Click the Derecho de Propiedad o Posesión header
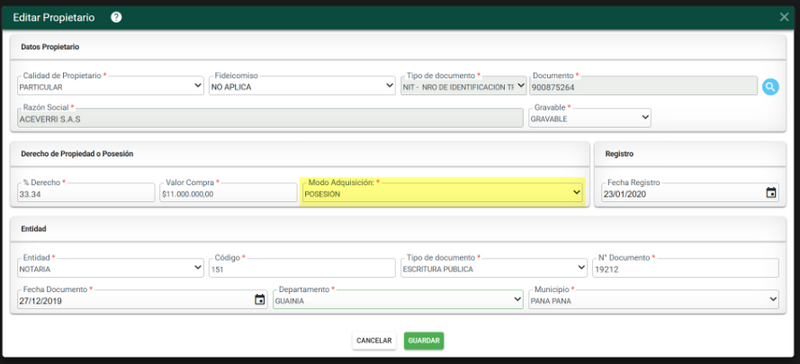The height and width of the screenshot is (364, 800). [77, 154]
